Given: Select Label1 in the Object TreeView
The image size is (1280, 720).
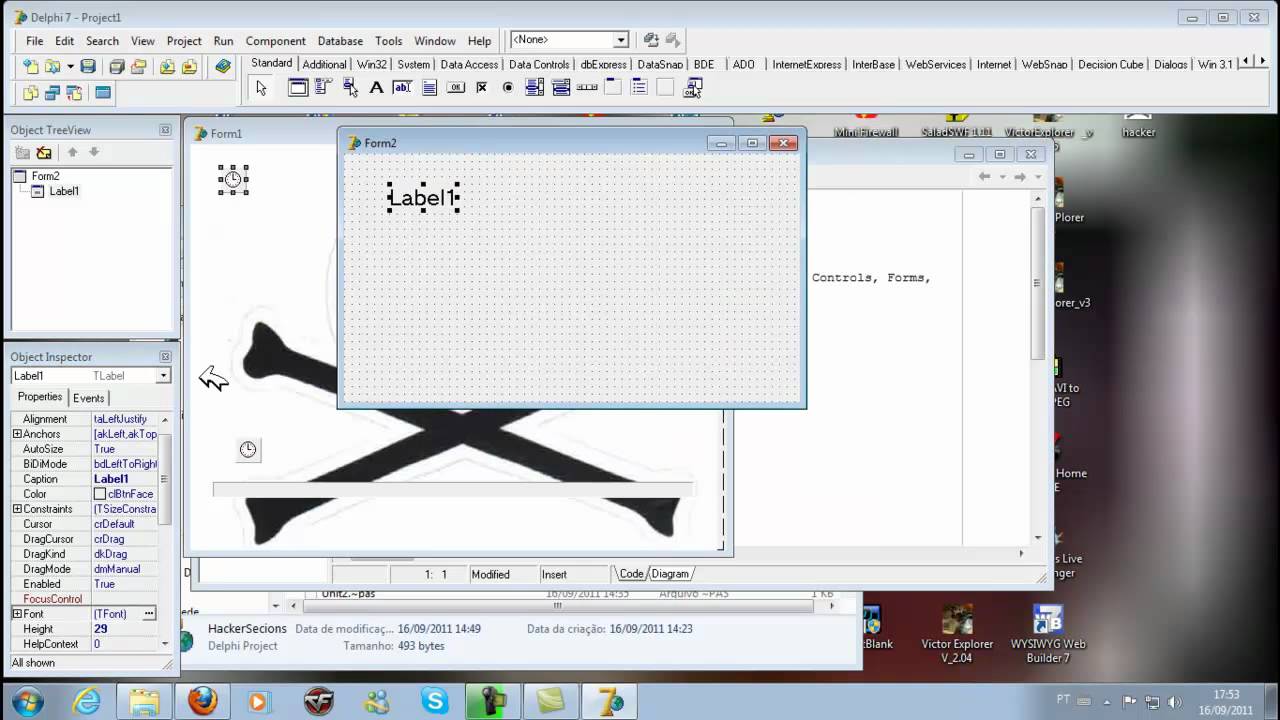Looking at the screenshot, I should (x=64, y=191).
